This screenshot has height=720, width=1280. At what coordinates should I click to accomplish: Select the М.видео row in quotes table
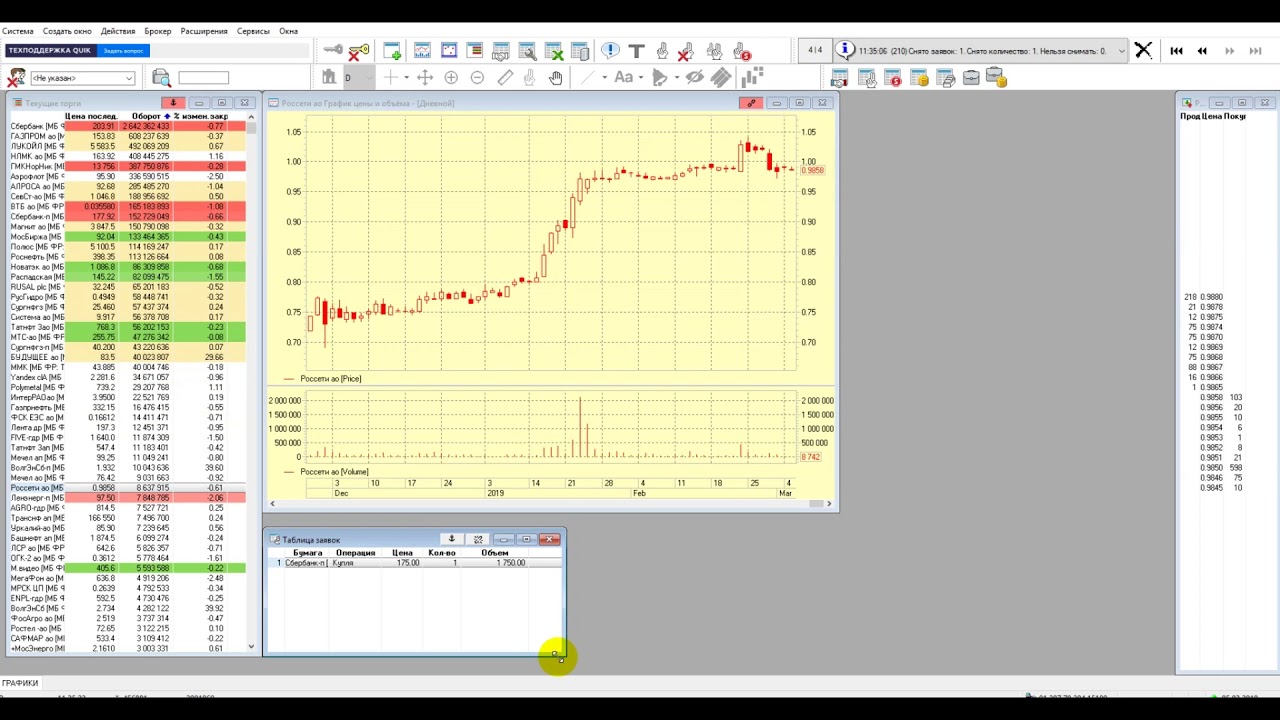[x=127, y=568]
